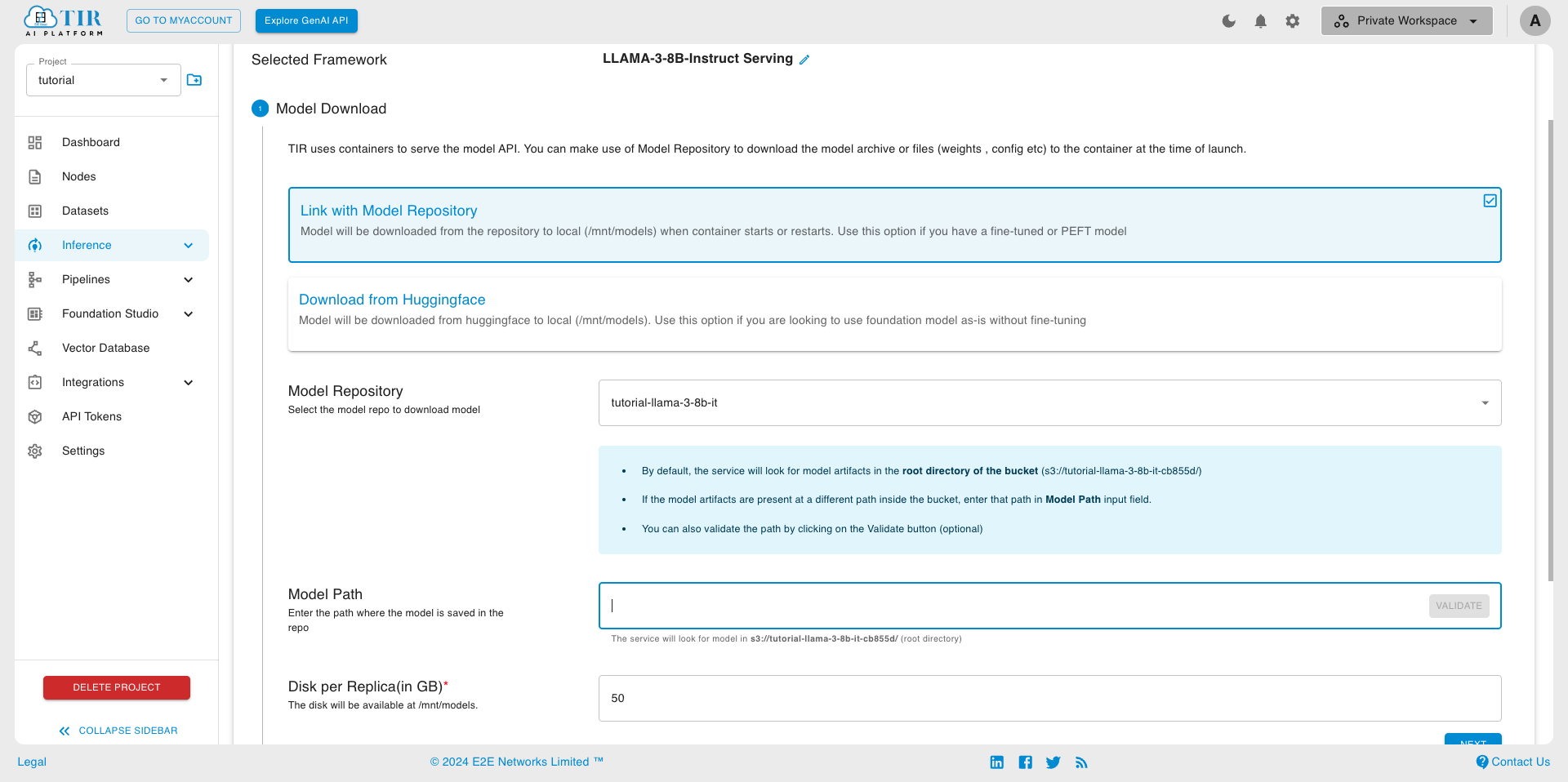Click the API Tokens sidebar icon
Viewport: 1568px width, 782px height.
[x=35, y=416]
